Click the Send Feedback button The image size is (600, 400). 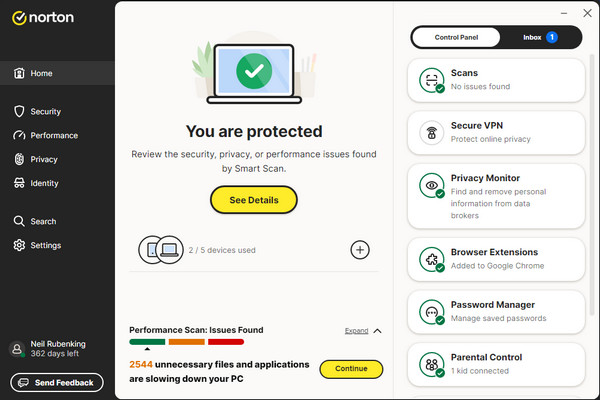pyautogui.click(x=56, y=383)
